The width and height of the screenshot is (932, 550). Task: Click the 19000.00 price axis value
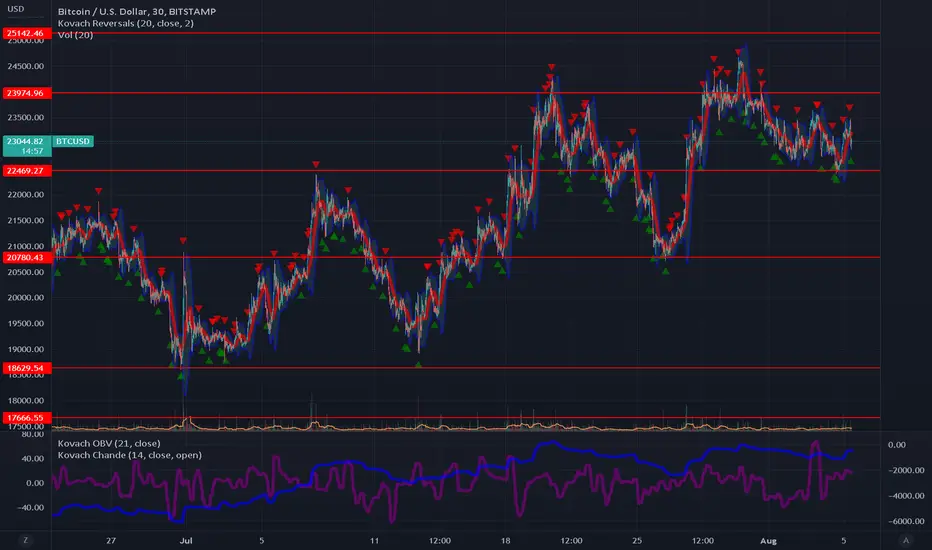coord(26,349)
